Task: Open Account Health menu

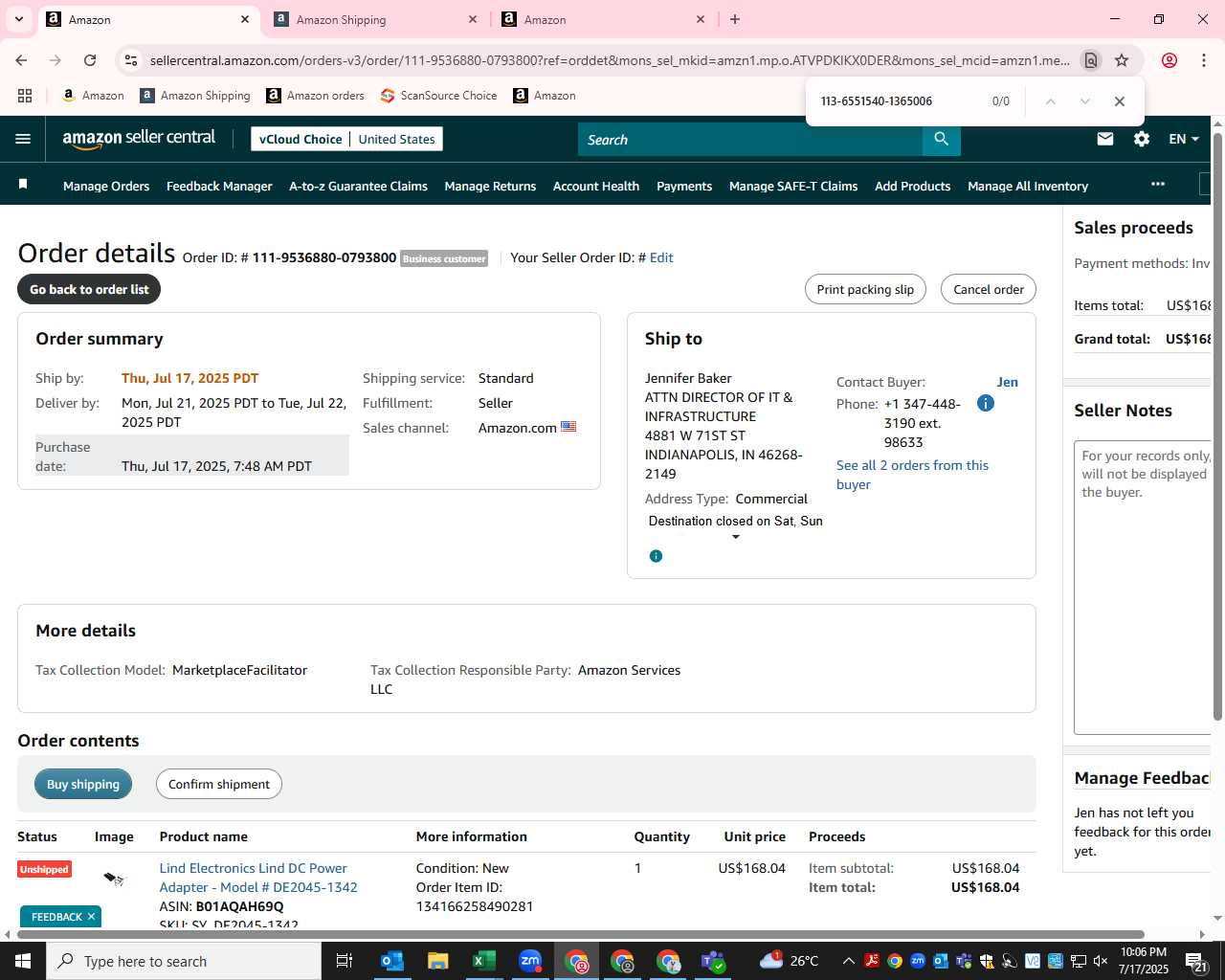Action: point(596,186)
